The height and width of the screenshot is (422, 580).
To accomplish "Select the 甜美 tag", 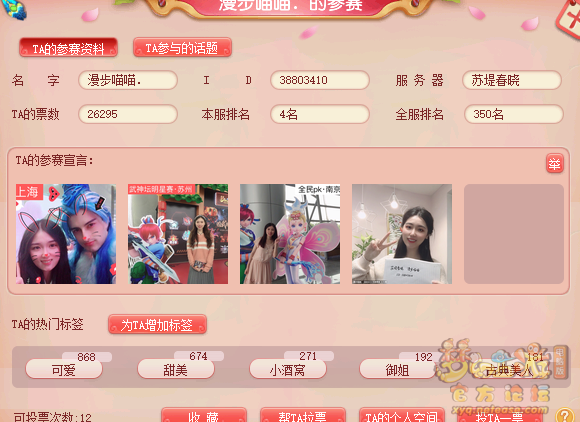I will tap(176, 369).
